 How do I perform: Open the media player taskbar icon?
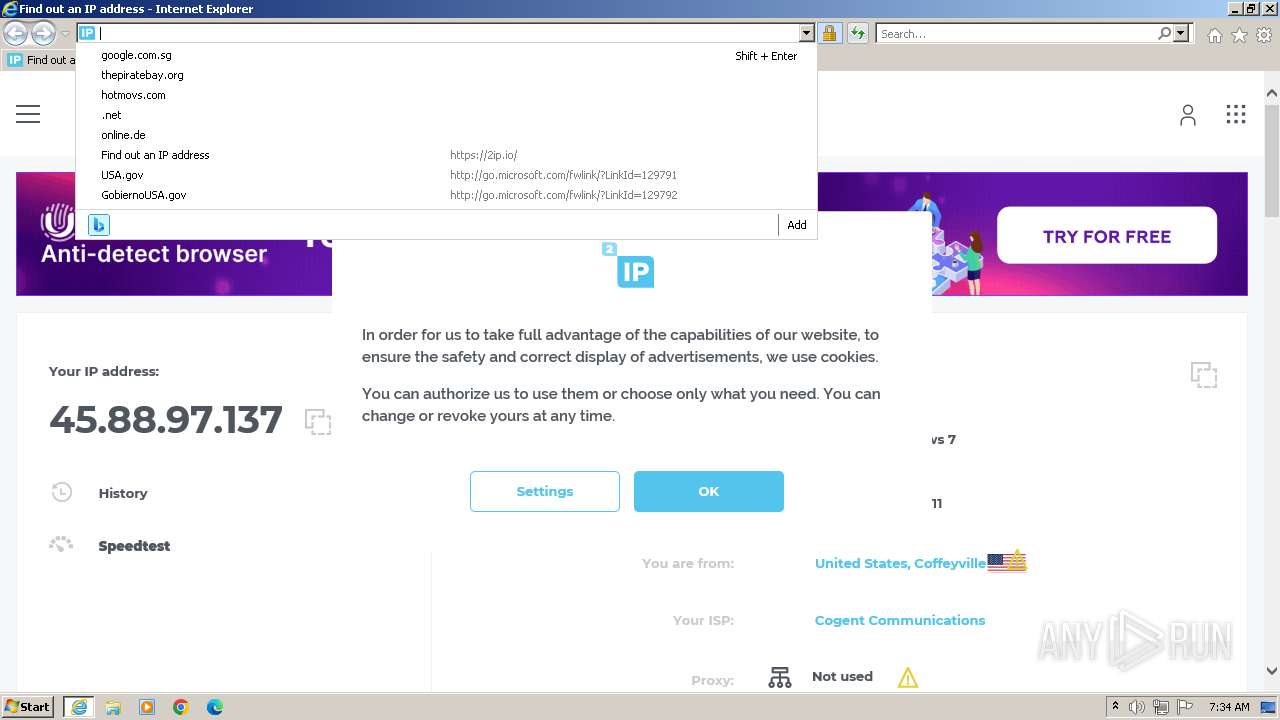[x=147, y=707]
